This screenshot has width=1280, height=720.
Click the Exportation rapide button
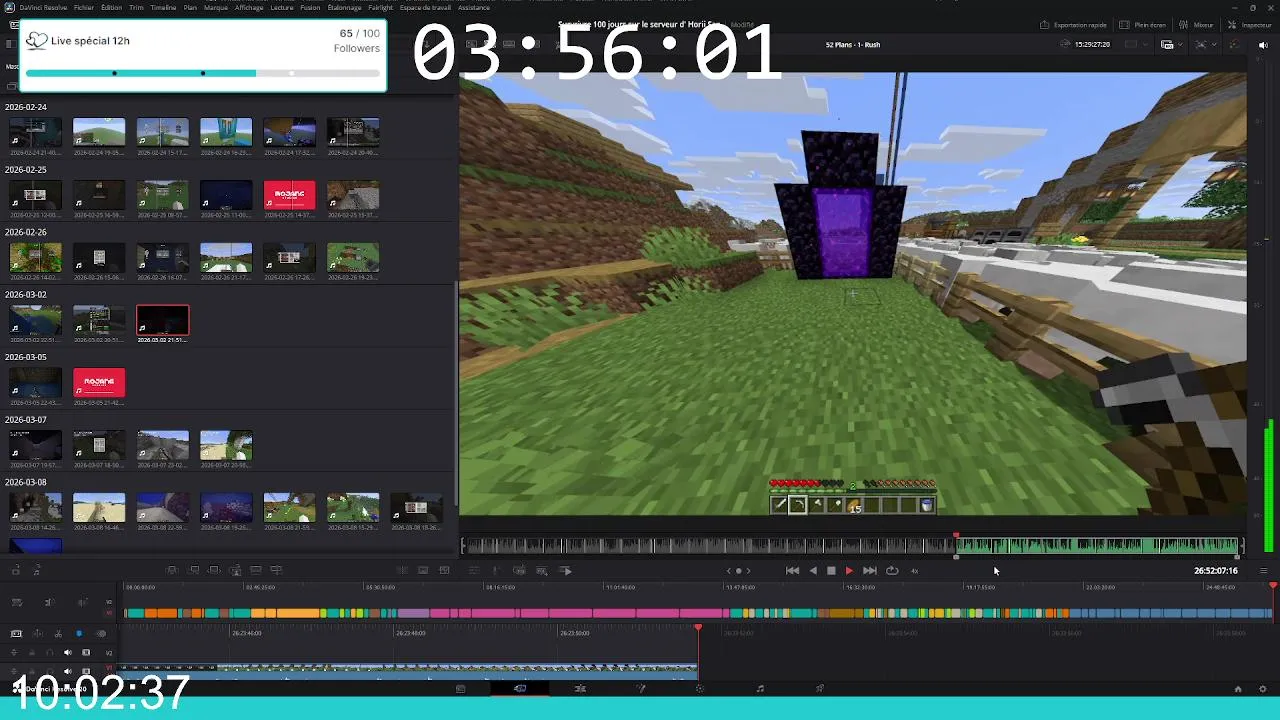coord(1073,25)
